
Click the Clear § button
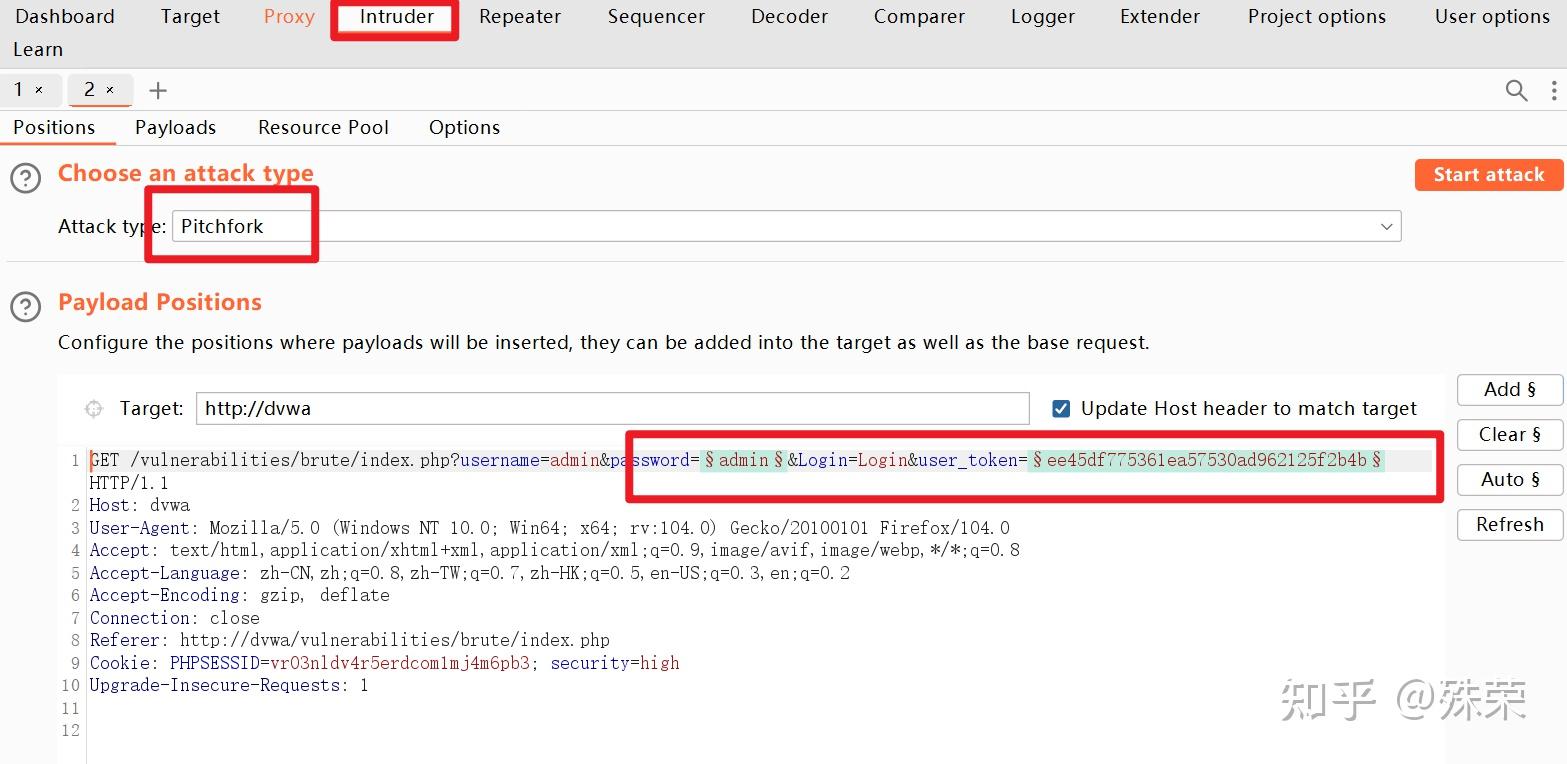[x=1510, y=434]
